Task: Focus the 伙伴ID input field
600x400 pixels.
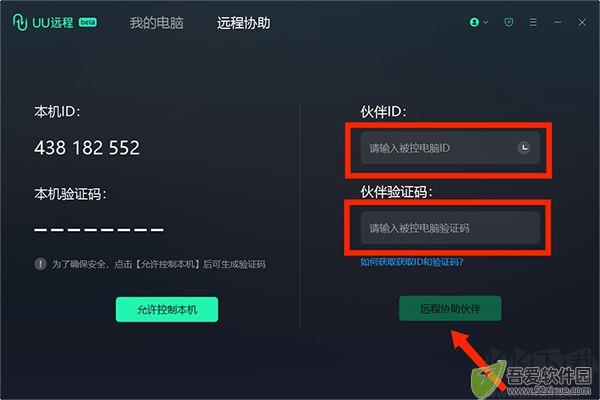Action: 450,148
